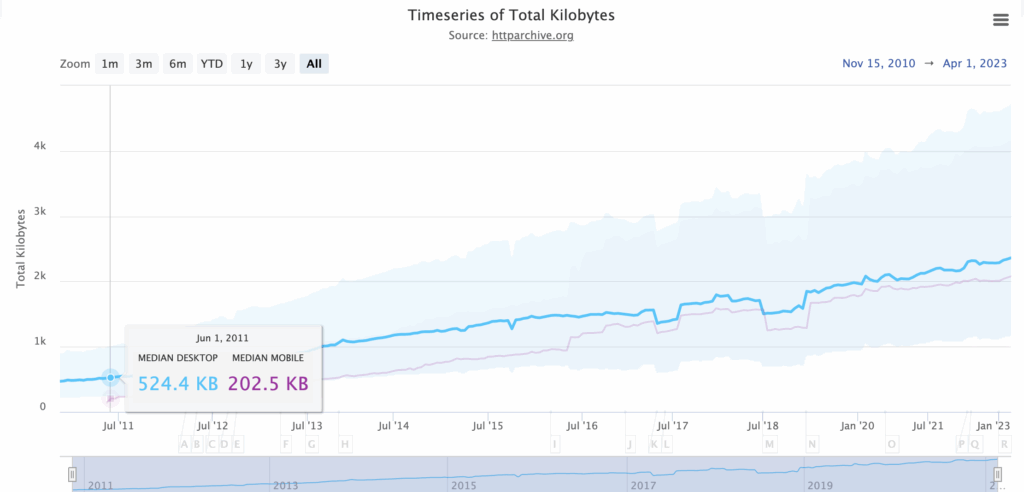Set zoom range to 1m
The image size is (1024, 492).
(x=109, y=64)
